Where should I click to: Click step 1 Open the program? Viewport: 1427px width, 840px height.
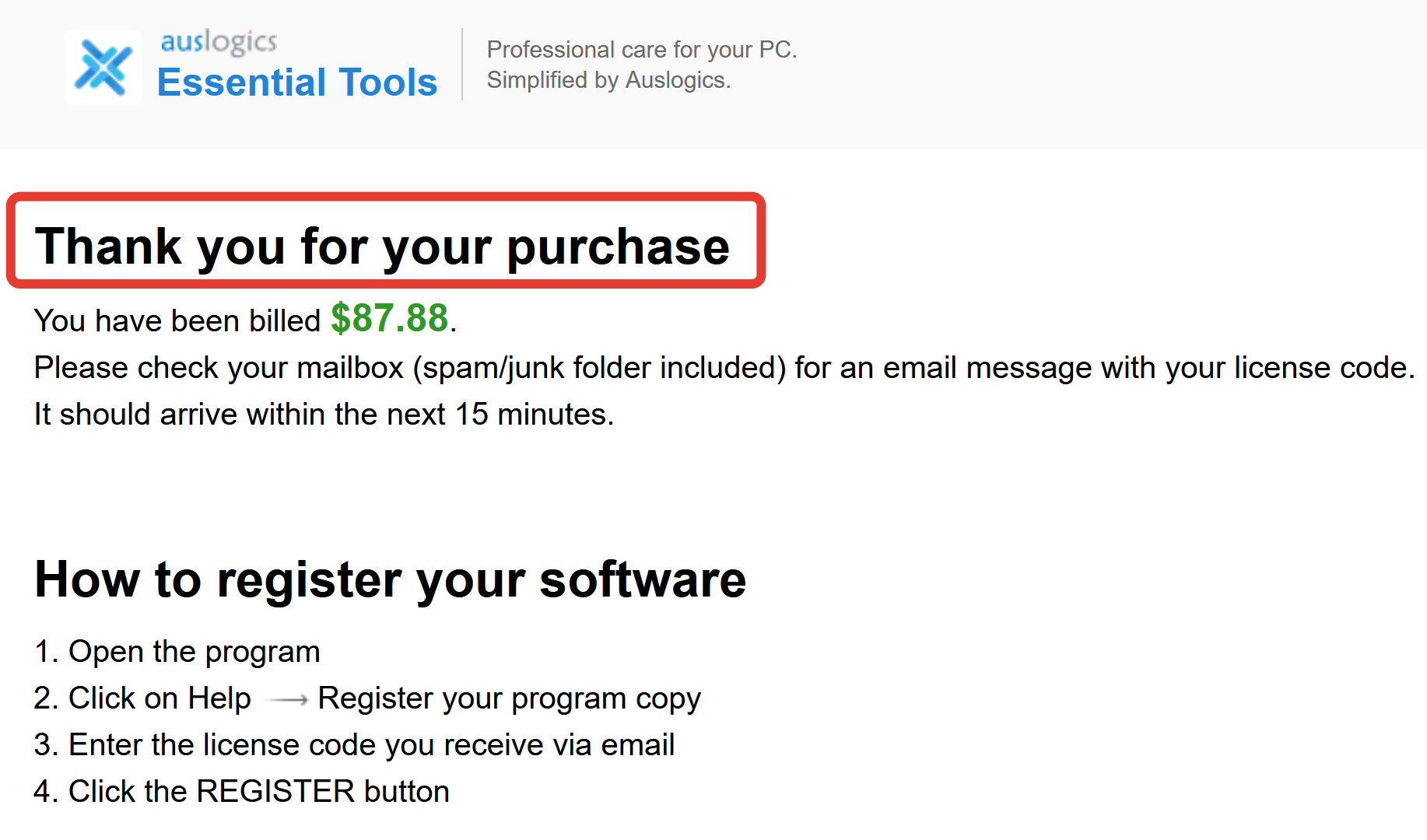[177, 652]
